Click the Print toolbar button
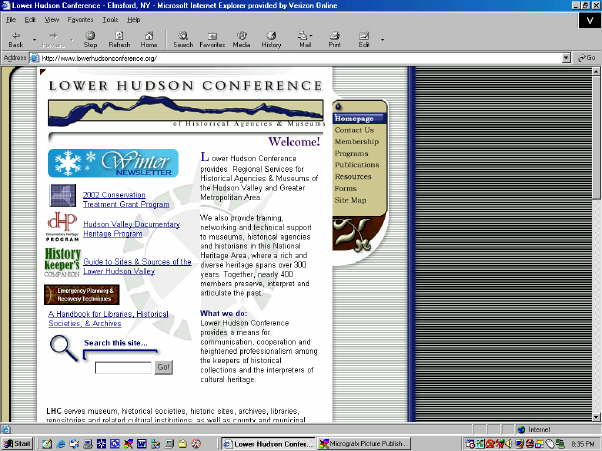The height and width of the screenshot is (451, 602). tap(334, 40)
